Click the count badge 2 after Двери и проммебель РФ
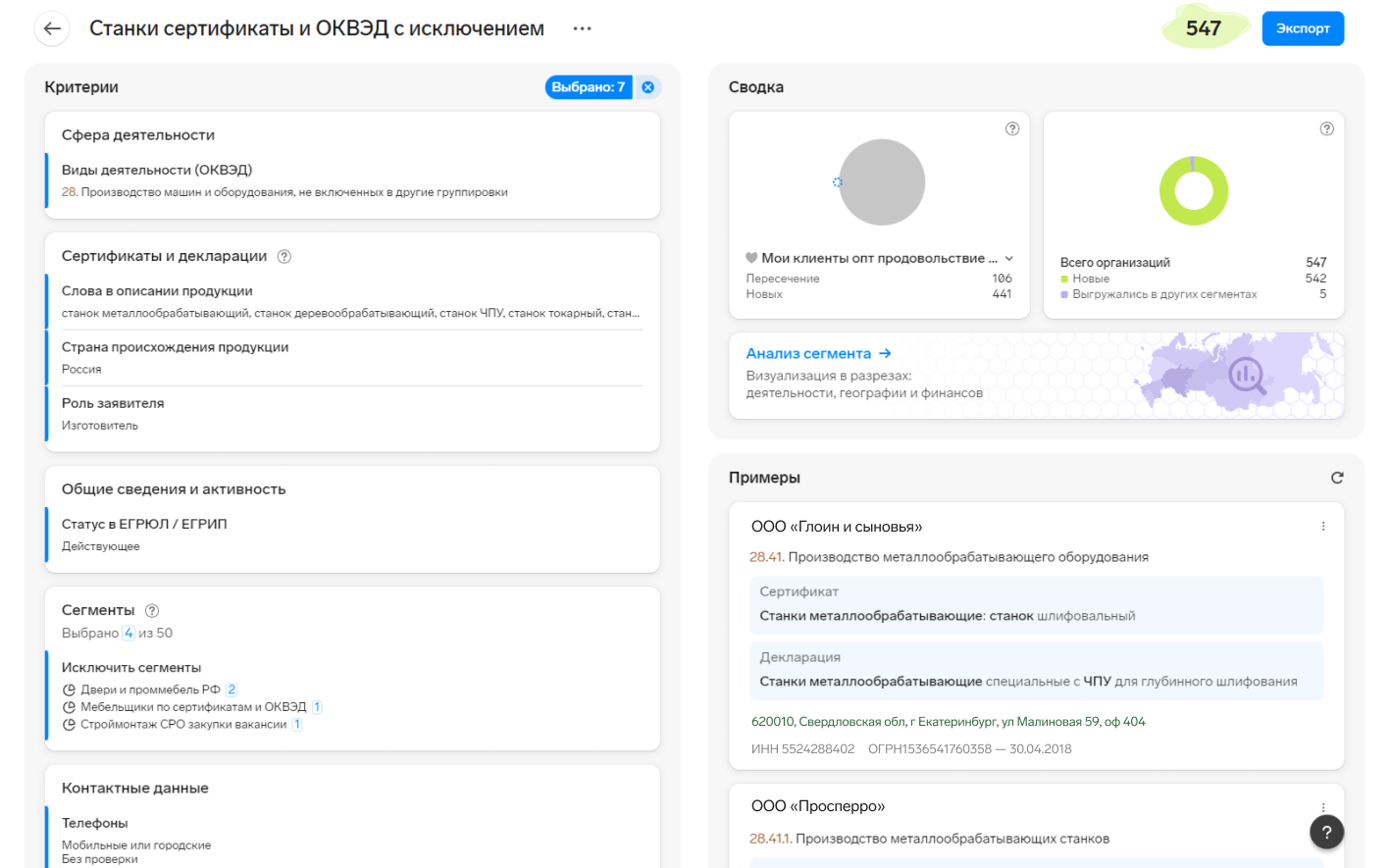This screenshot has width=1391, height=868. click(x=232, y=689)
